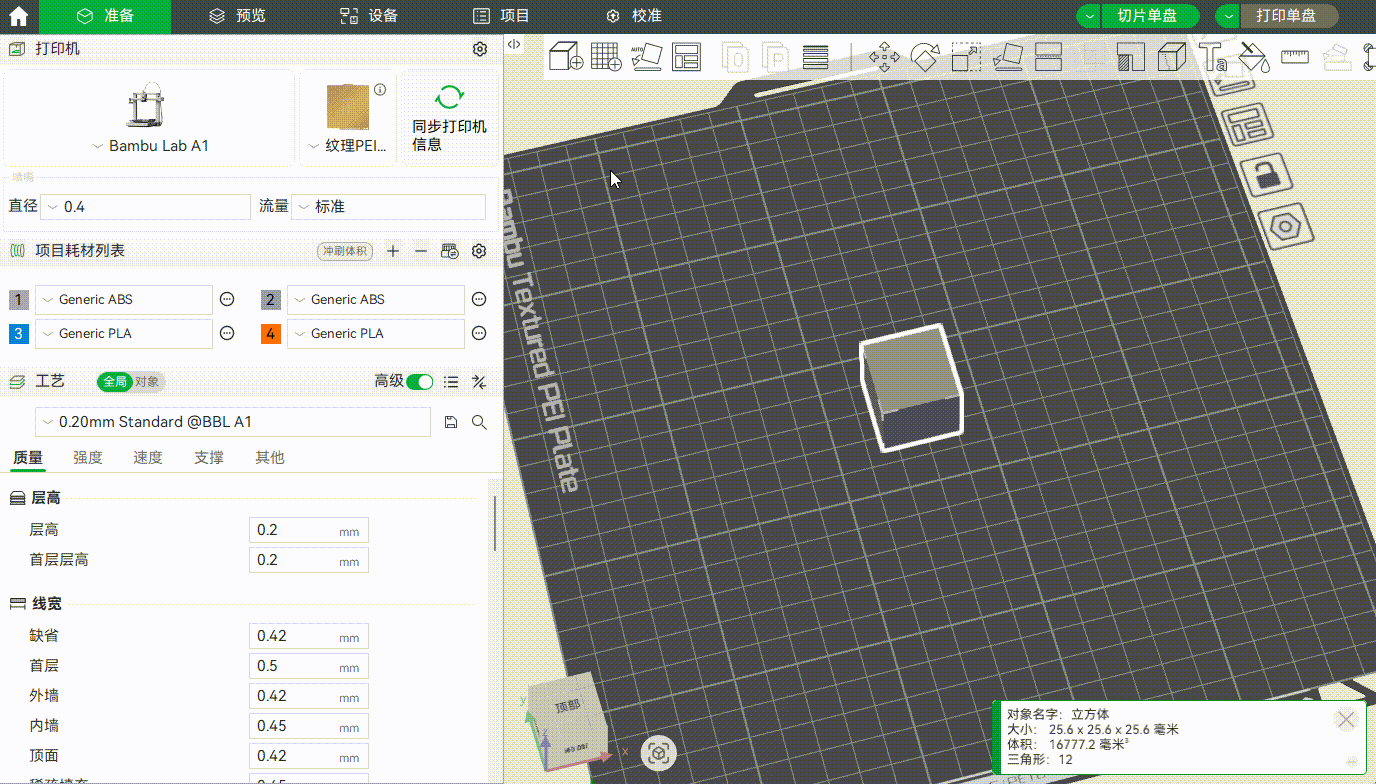The width and height of the screenshot is (1376, 784).
Task: Open more options for filament 1
Action: tap(227, 300)
